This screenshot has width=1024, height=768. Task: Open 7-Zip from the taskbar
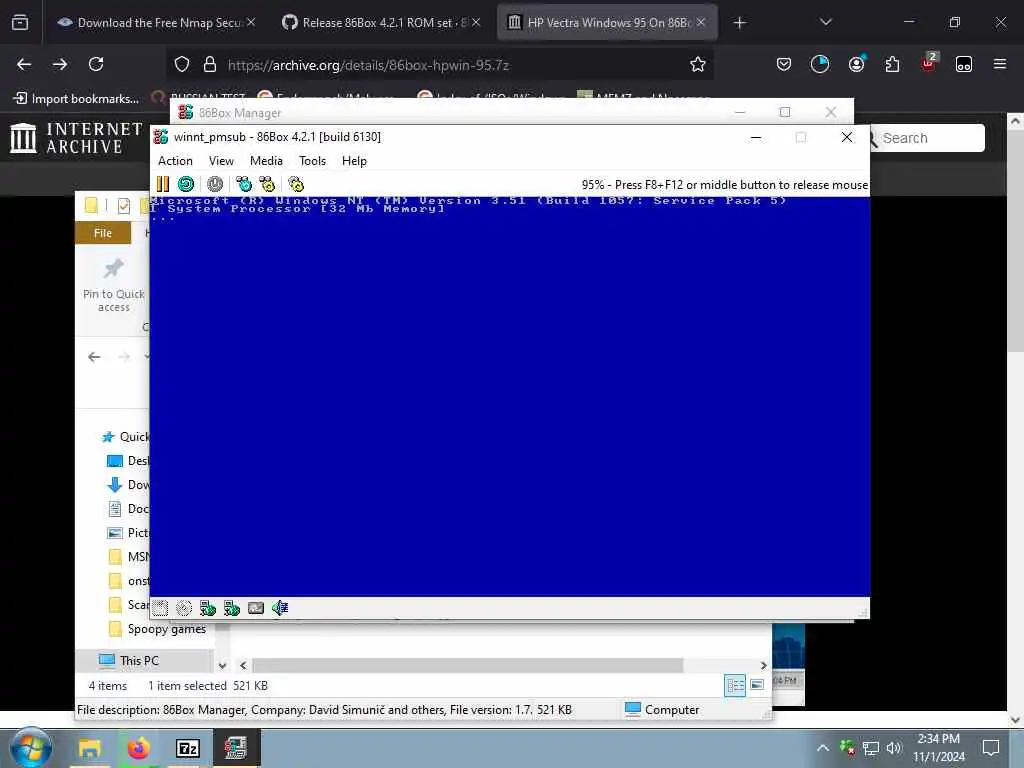[187, 748]
